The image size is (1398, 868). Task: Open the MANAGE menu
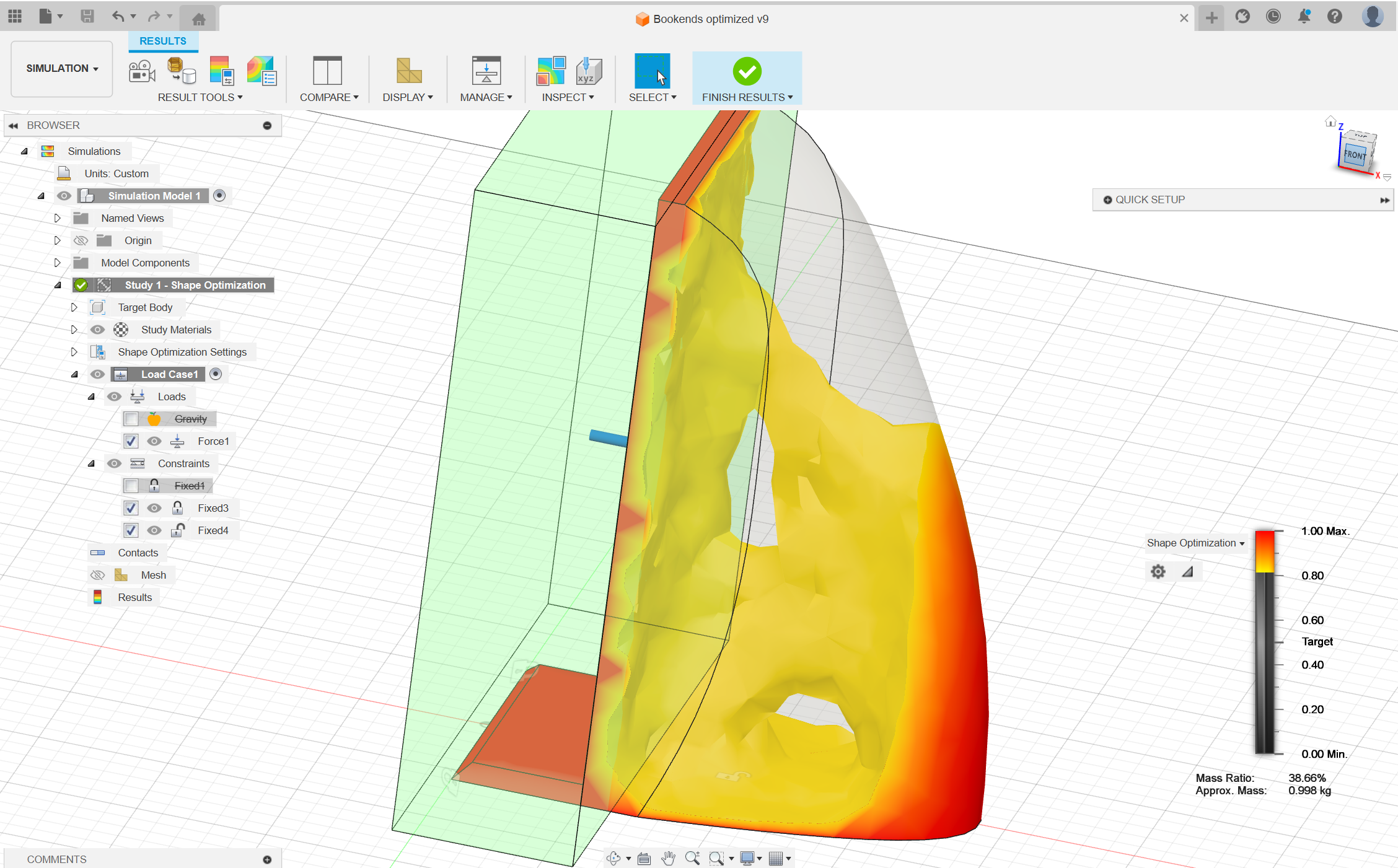(x=486, y=97)
